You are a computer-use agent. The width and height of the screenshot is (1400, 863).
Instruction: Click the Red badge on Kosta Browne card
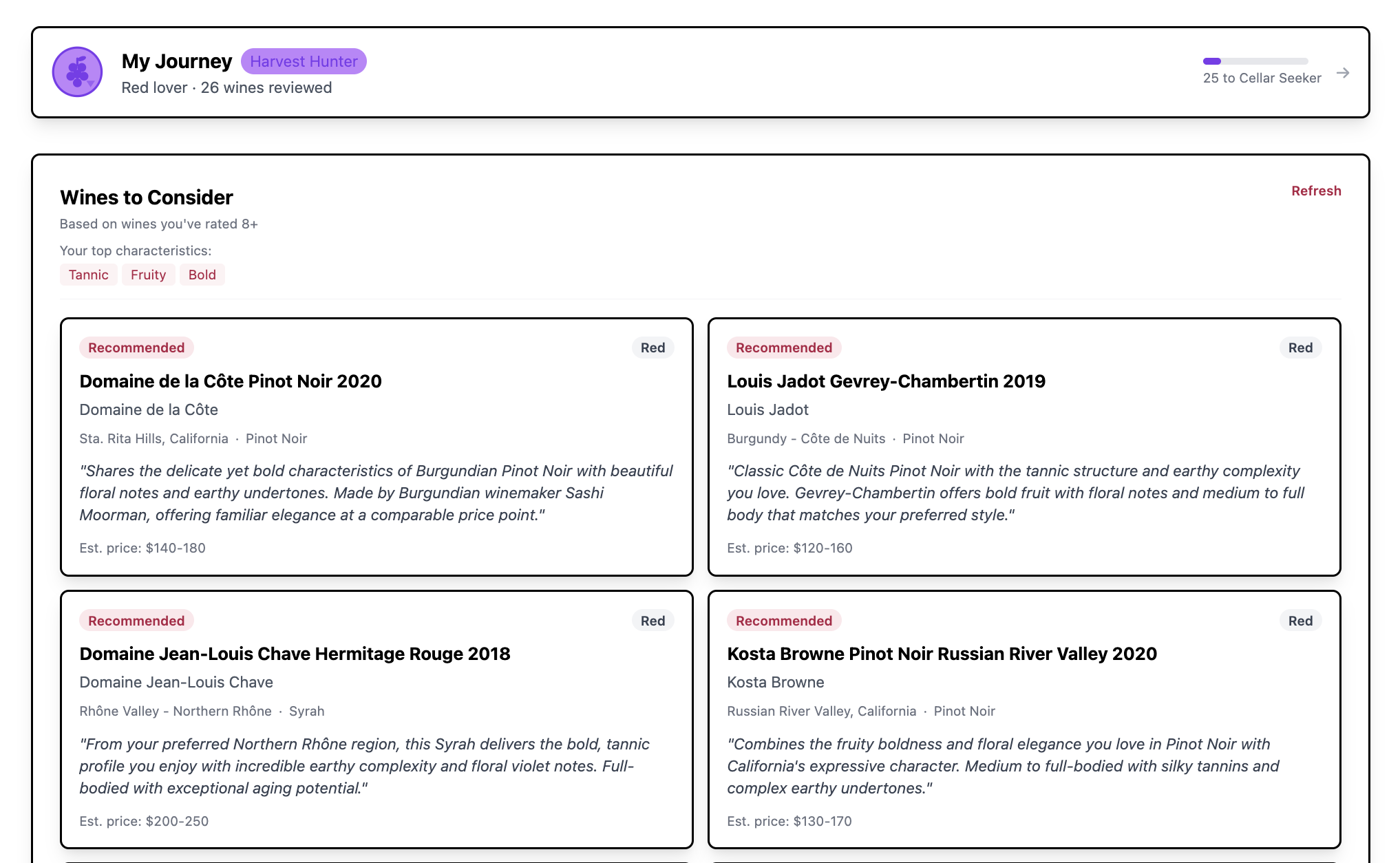(x=1300, y=620)
